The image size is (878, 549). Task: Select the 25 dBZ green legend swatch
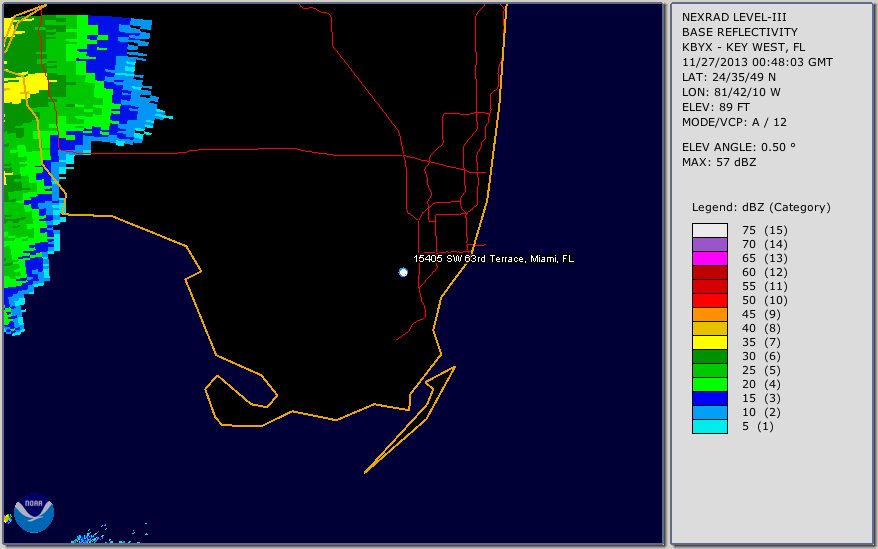point(710,370)
